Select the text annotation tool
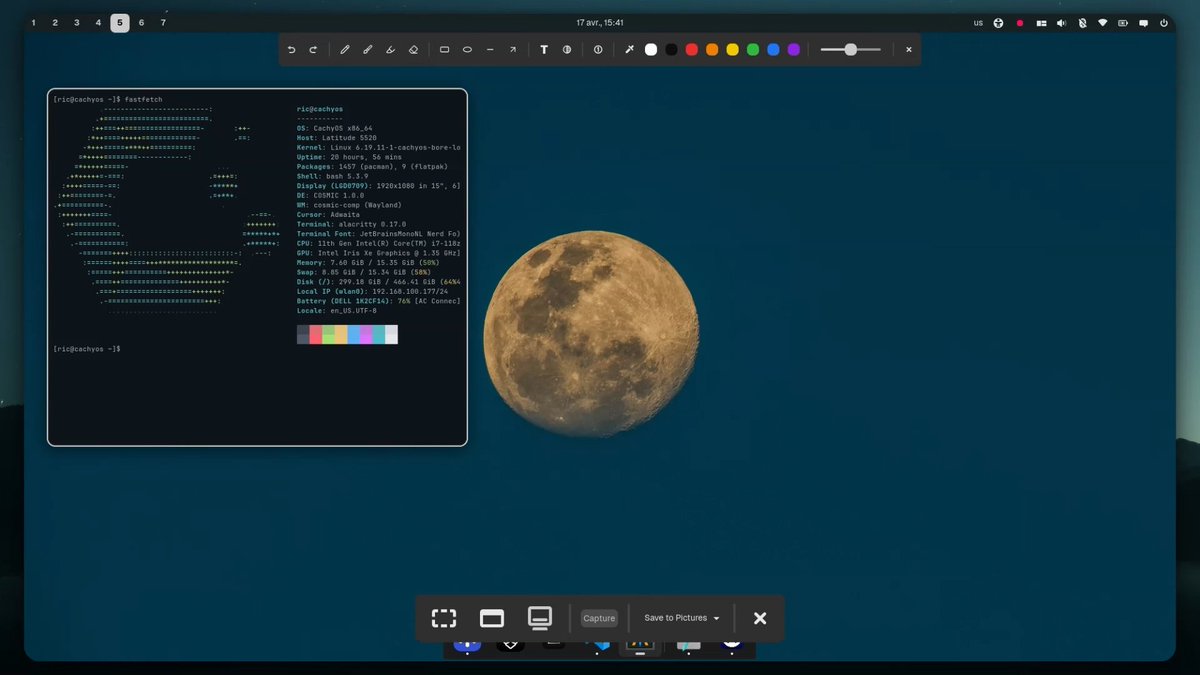 click(544, 49)
